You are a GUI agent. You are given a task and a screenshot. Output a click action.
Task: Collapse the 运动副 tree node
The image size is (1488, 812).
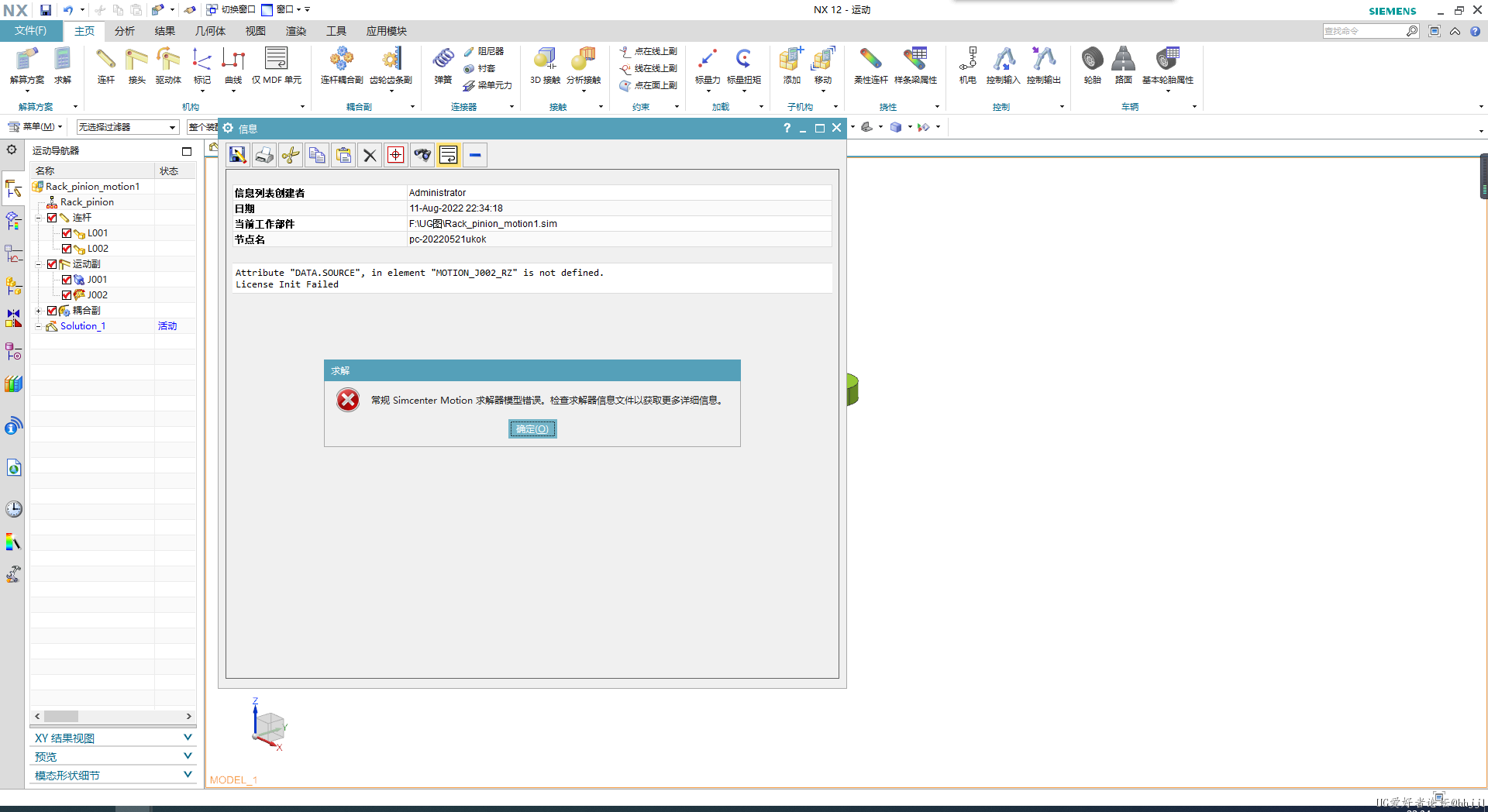tap(38, 264)
